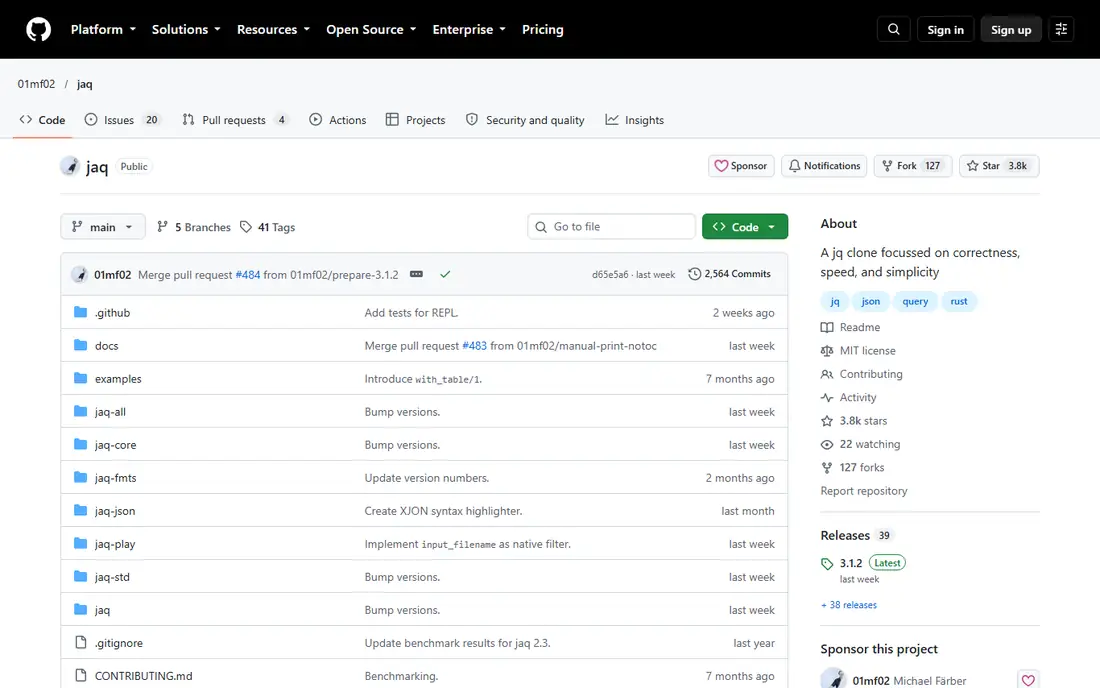Expand commit message ellipsis button
This screenshot has height=688, width=1100.
[416, 274]
